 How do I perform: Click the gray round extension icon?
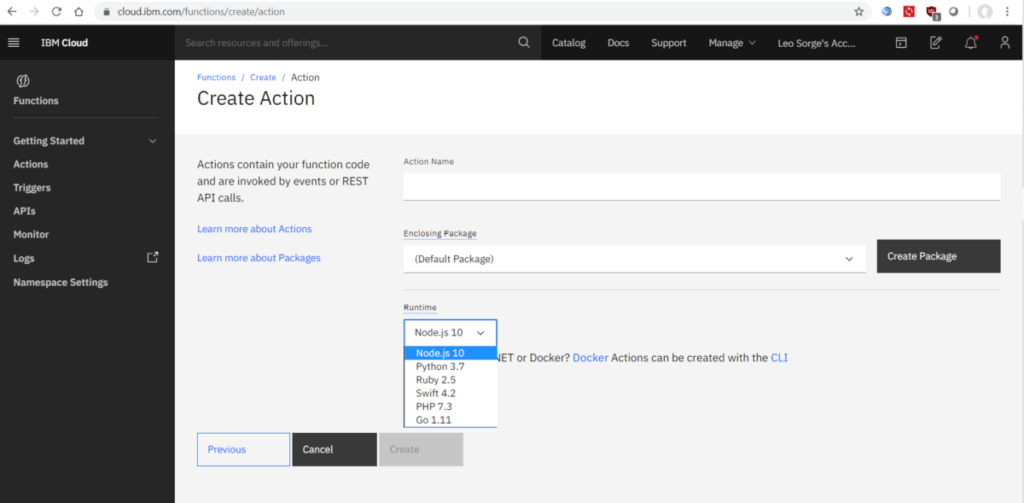click(953, 11)
